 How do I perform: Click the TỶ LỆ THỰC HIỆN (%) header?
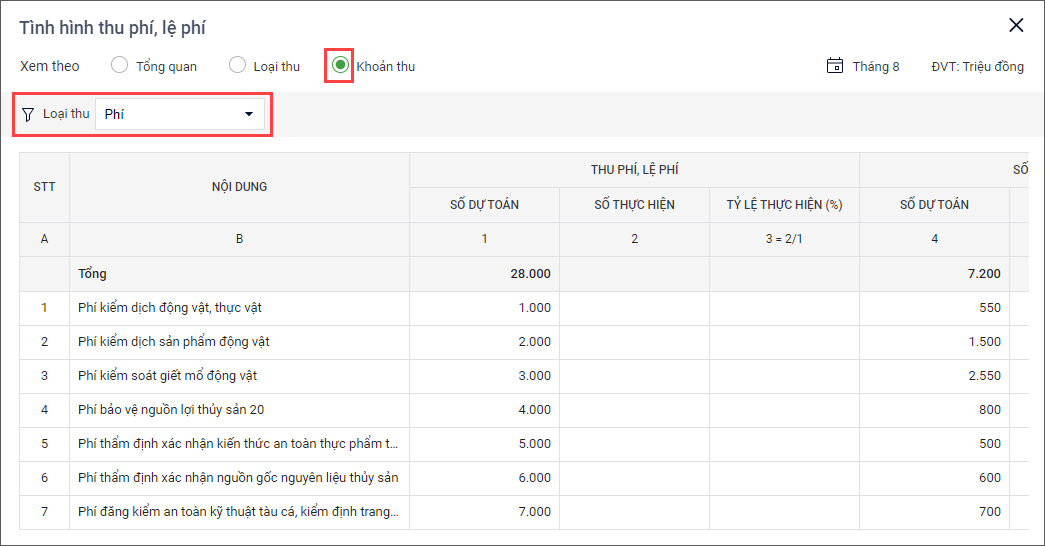(784, 205)
